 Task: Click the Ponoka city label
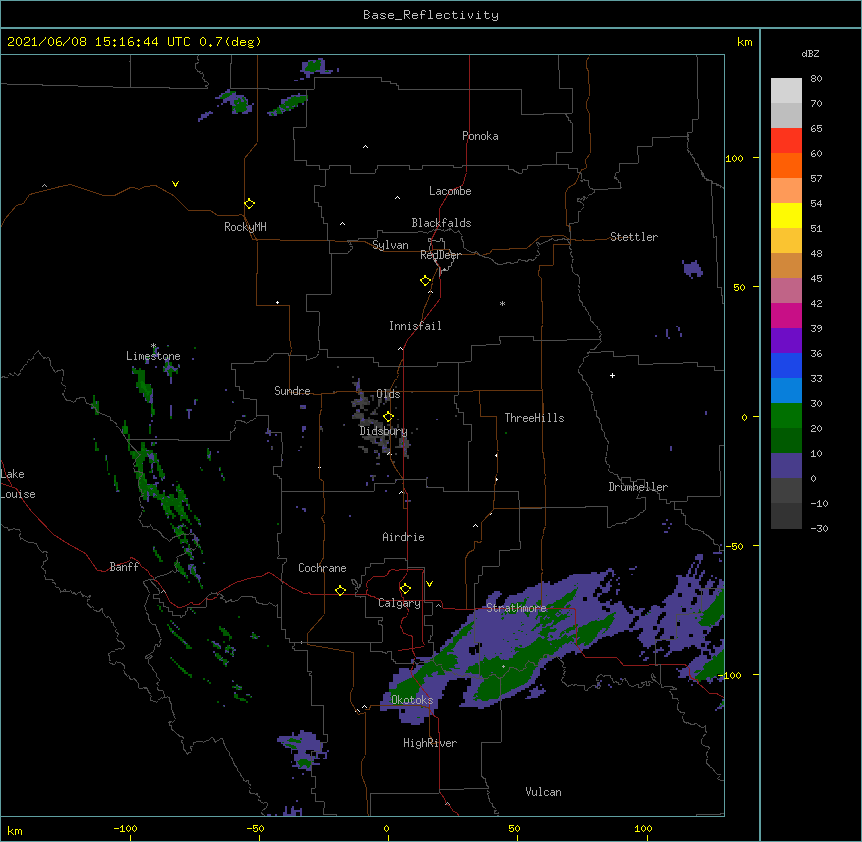480,136
